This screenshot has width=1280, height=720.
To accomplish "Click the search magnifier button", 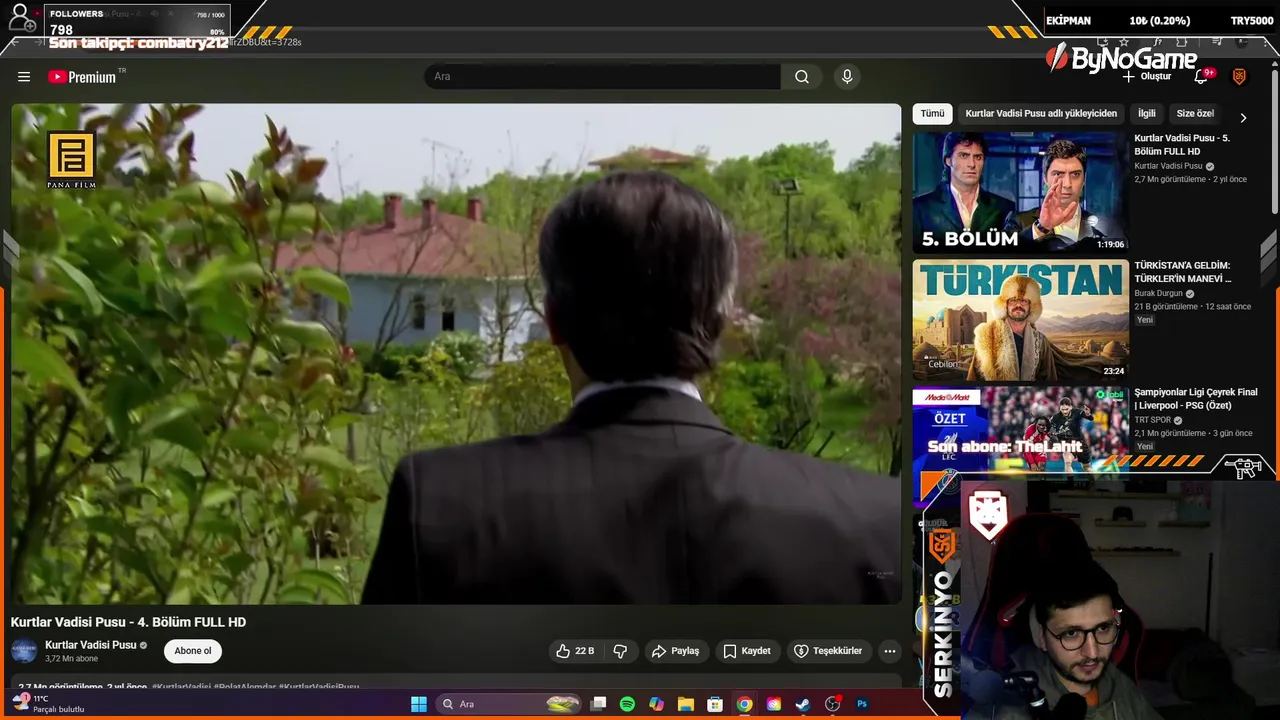I will 802,77.
